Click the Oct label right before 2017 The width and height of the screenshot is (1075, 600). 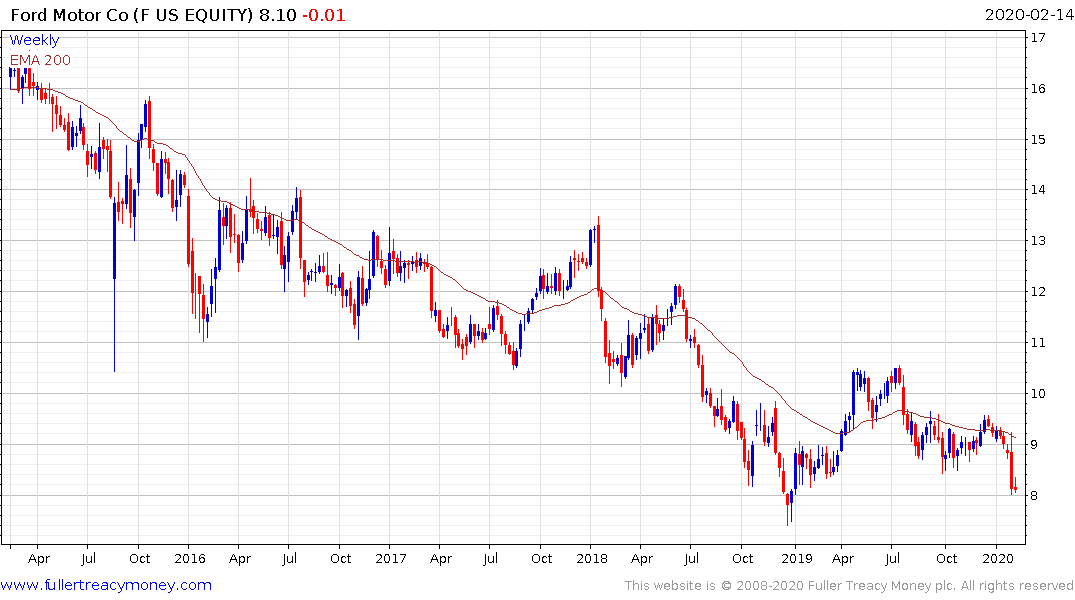click(340, 558)
